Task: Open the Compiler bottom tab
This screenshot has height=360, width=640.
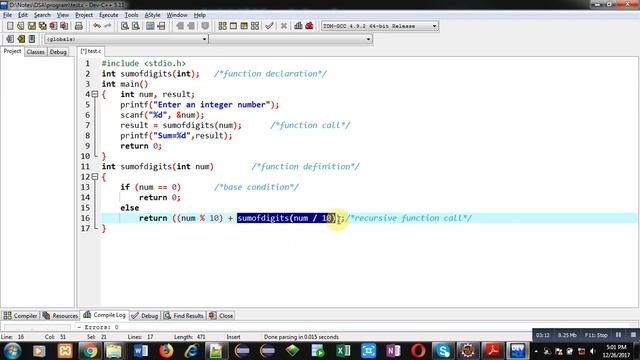Action: (x=20, y=316)
